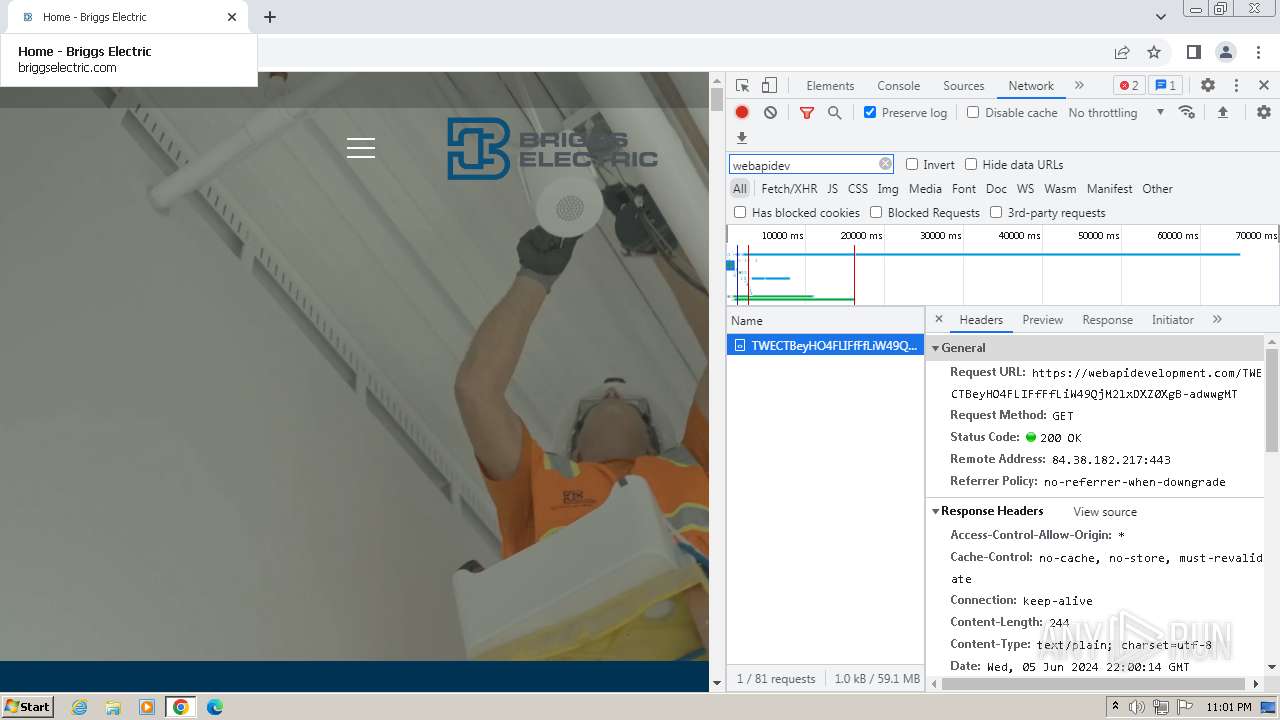The height and width of the screenshot is (720, 1280).
Task: Filter requests by CSS
Action: coord(858,188)
